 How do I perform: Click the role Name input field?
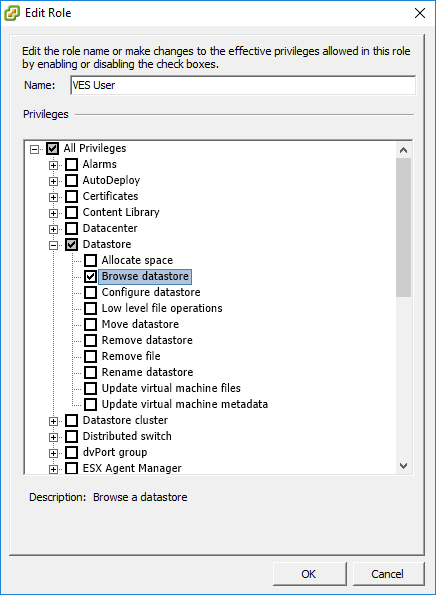tap(243, 85)
